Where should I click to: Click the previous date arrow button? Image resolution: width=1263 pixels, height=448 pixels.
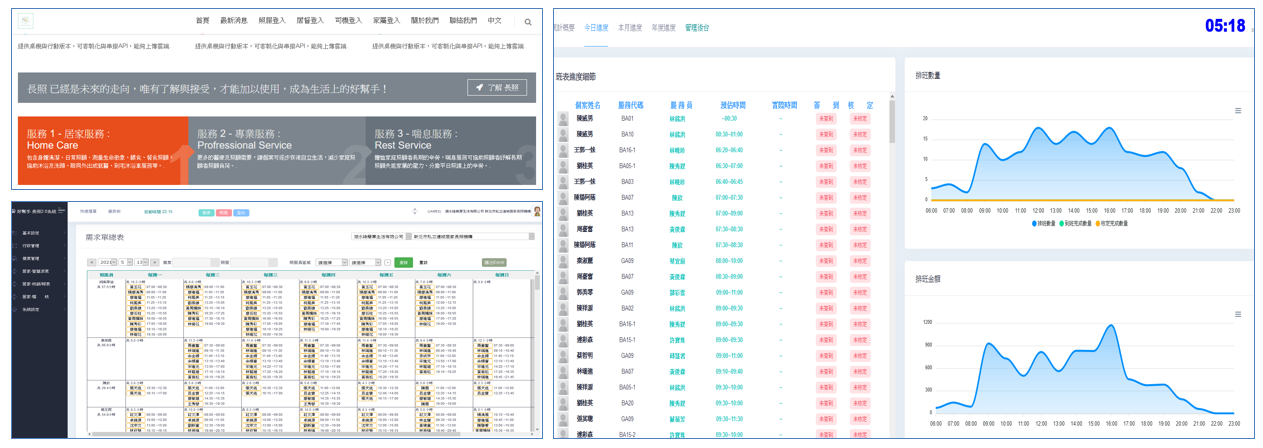point(92,262)
